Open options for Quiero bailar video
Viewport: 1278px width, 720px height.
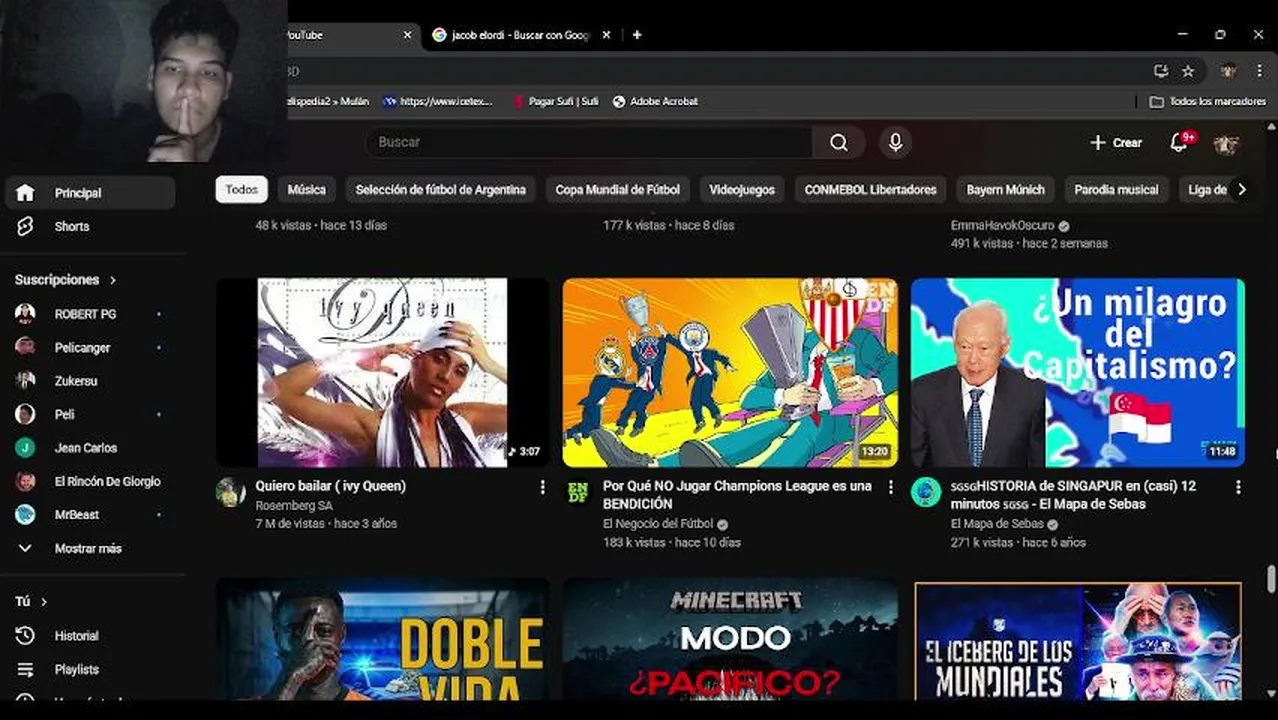pyautogui.click(x=543, y=487)
